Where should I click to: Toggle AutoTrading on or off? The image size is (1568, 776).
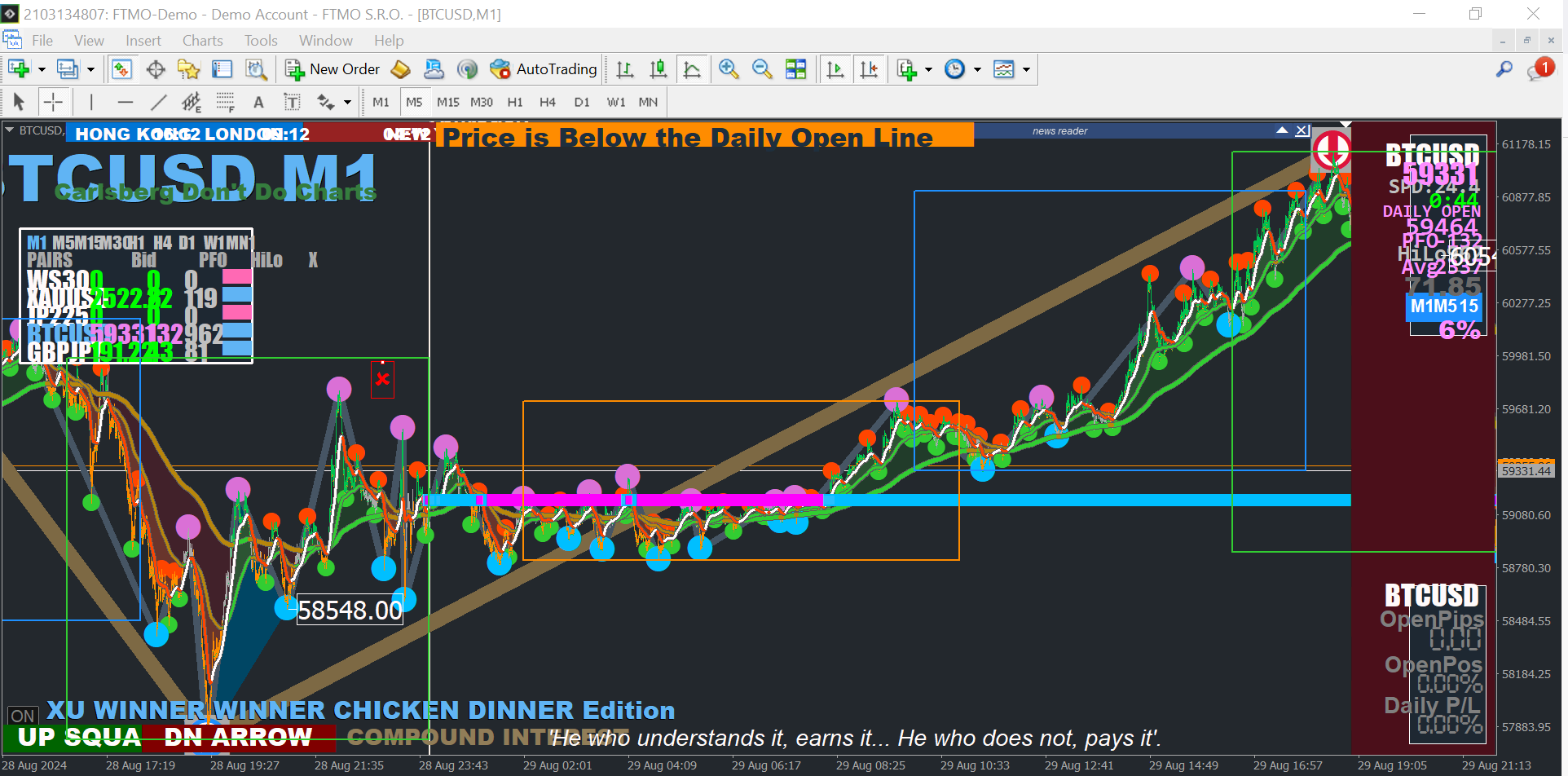pos(544,69)
